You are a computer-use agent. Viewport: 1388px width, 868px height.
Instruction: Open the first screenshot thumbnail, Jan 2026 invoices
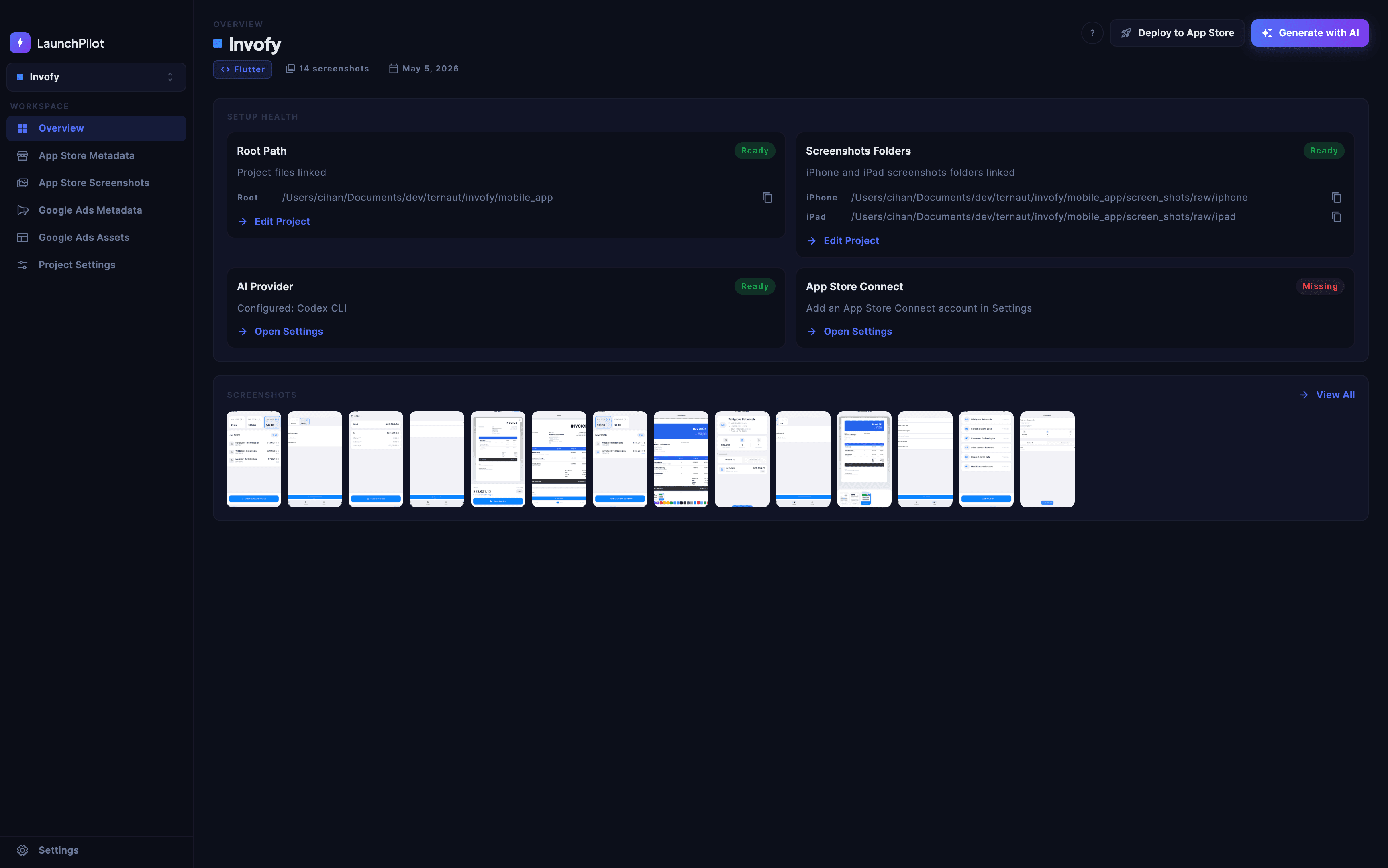pos(254,459)
